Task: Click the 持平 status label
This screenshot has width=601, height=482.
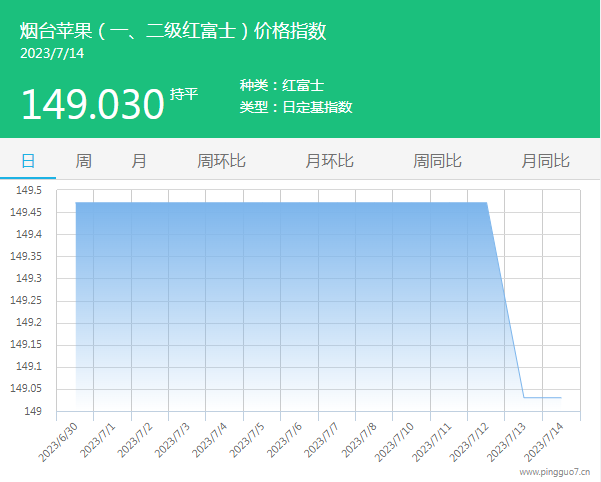Action: pos(184,94)
